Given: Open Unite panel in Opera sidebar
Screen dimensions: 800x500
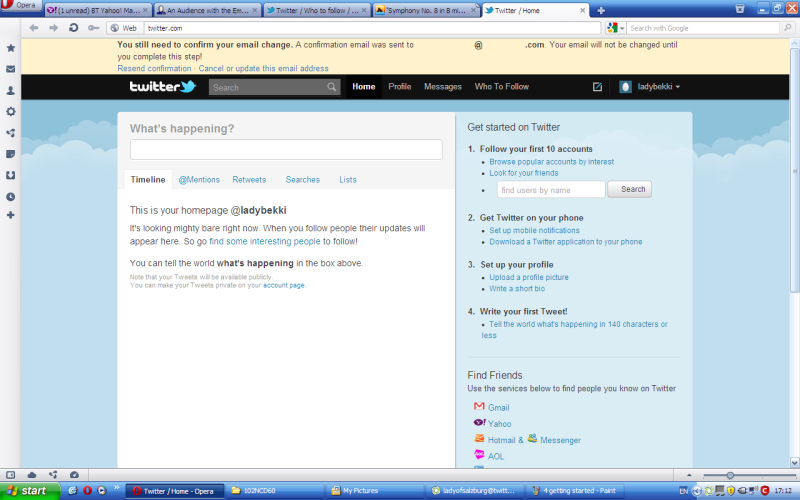Looking at the screenshot, I should [x=10, y=133].
